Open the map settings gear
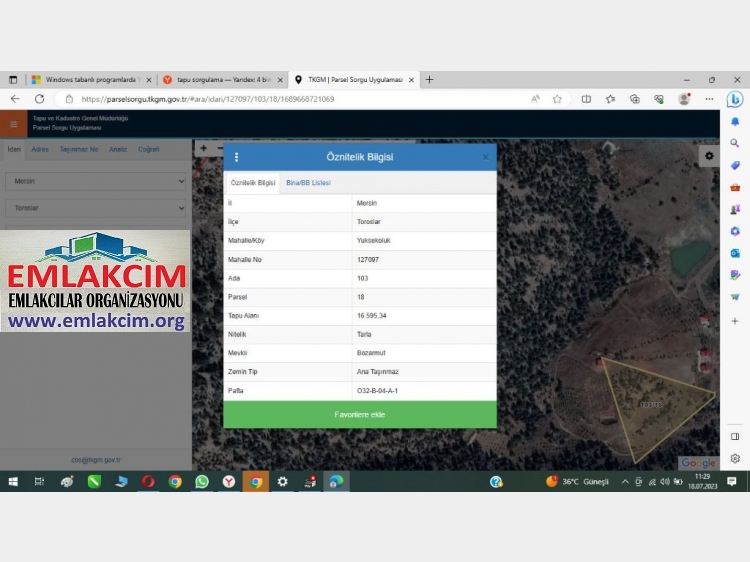Image resolution: width=750 pixels, height=562 pixels. (709, 156)
